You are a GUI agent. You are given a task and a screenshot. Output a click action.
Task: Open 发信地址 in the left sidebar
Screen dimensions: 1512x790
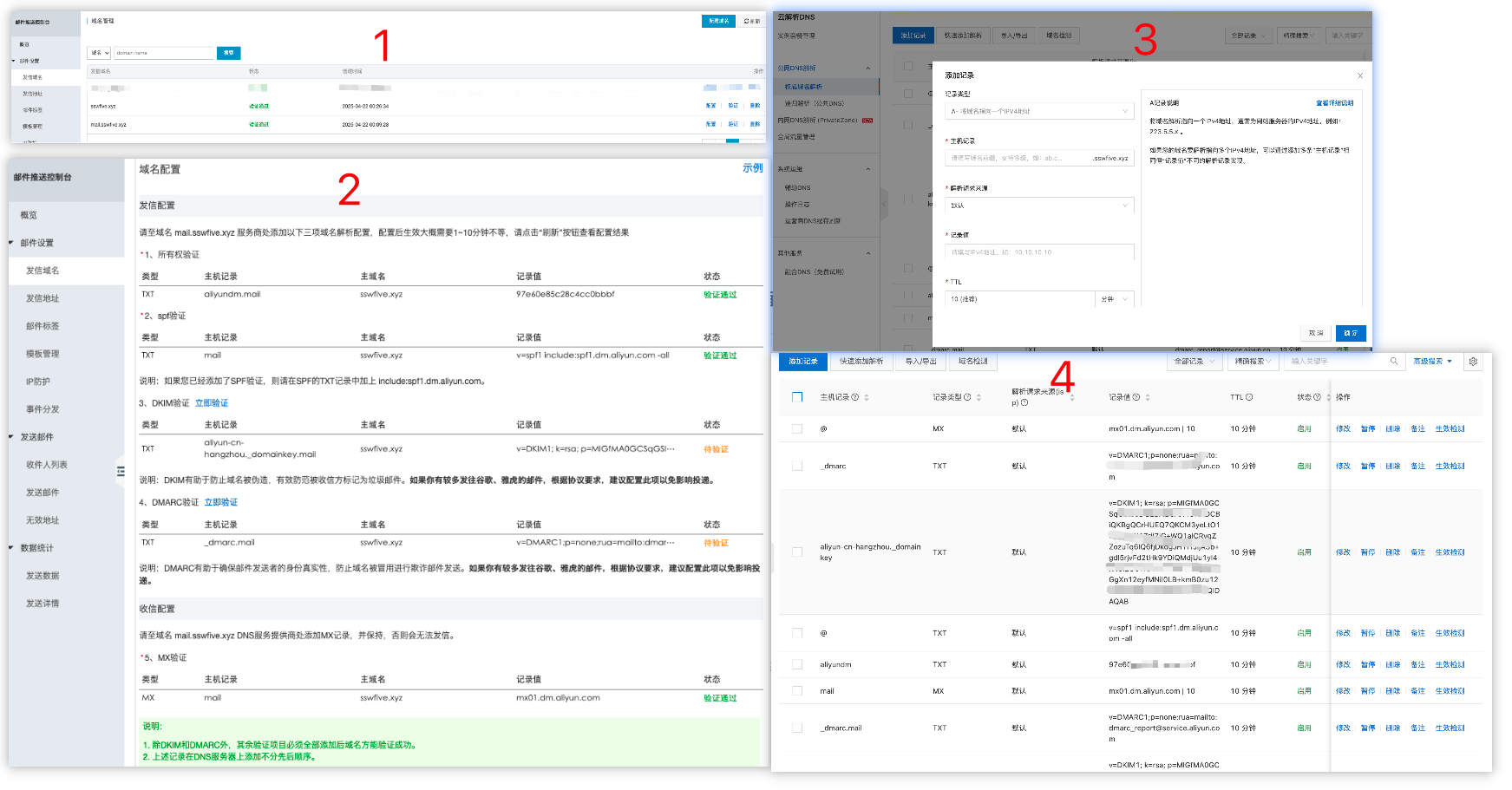click(x=43, y=298)
